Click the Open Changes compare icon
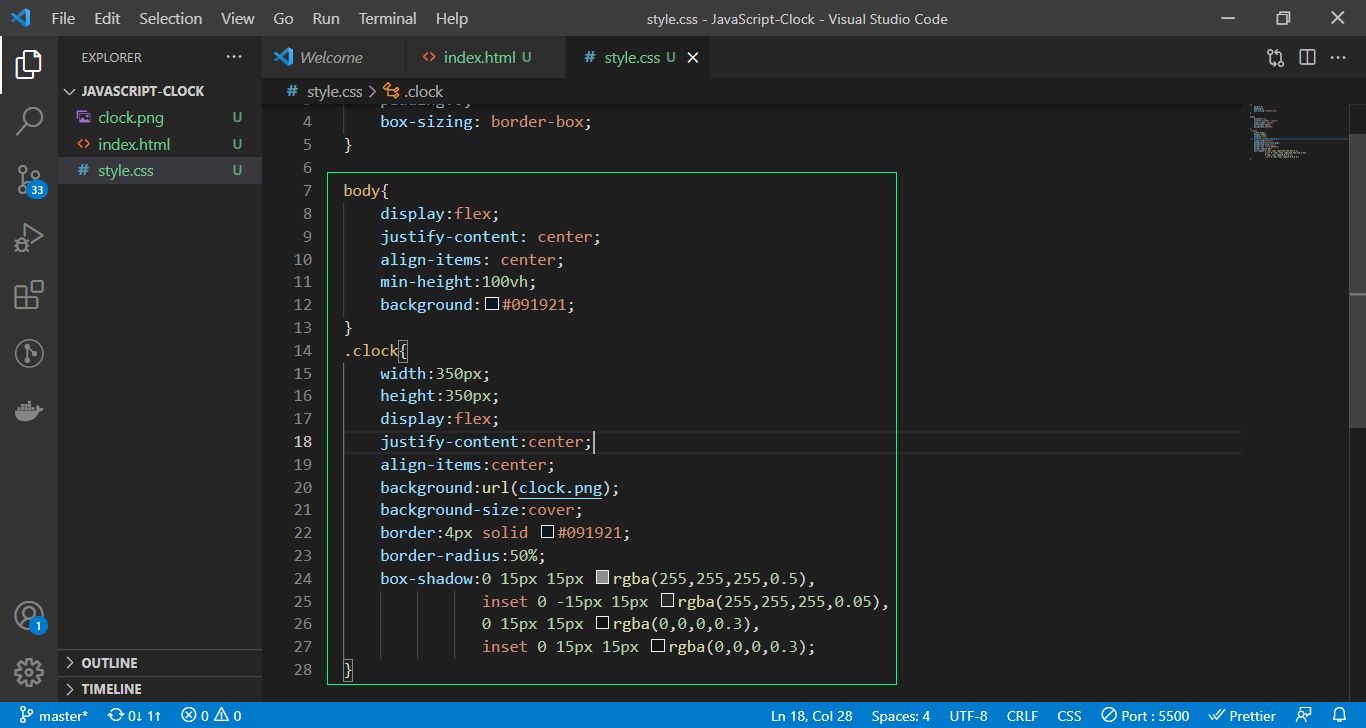 [1275, 57]
